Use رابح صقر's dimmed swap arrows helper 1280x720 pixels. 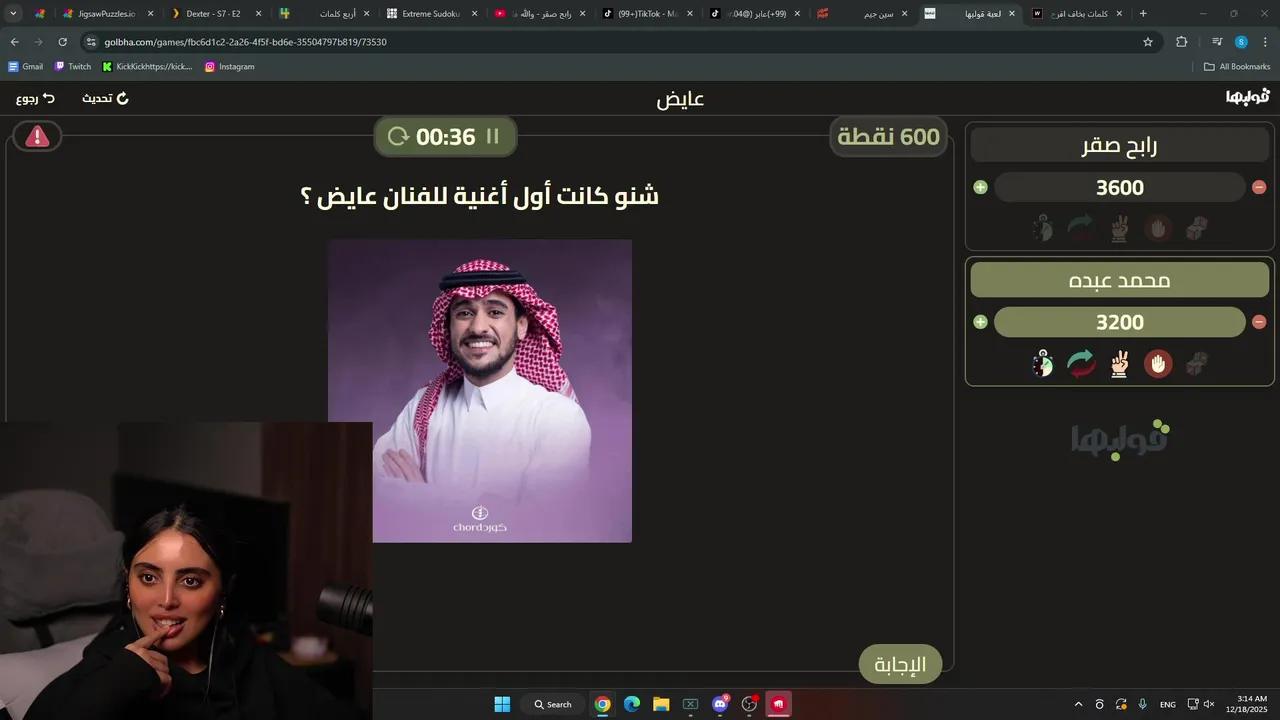[1081, 228]
